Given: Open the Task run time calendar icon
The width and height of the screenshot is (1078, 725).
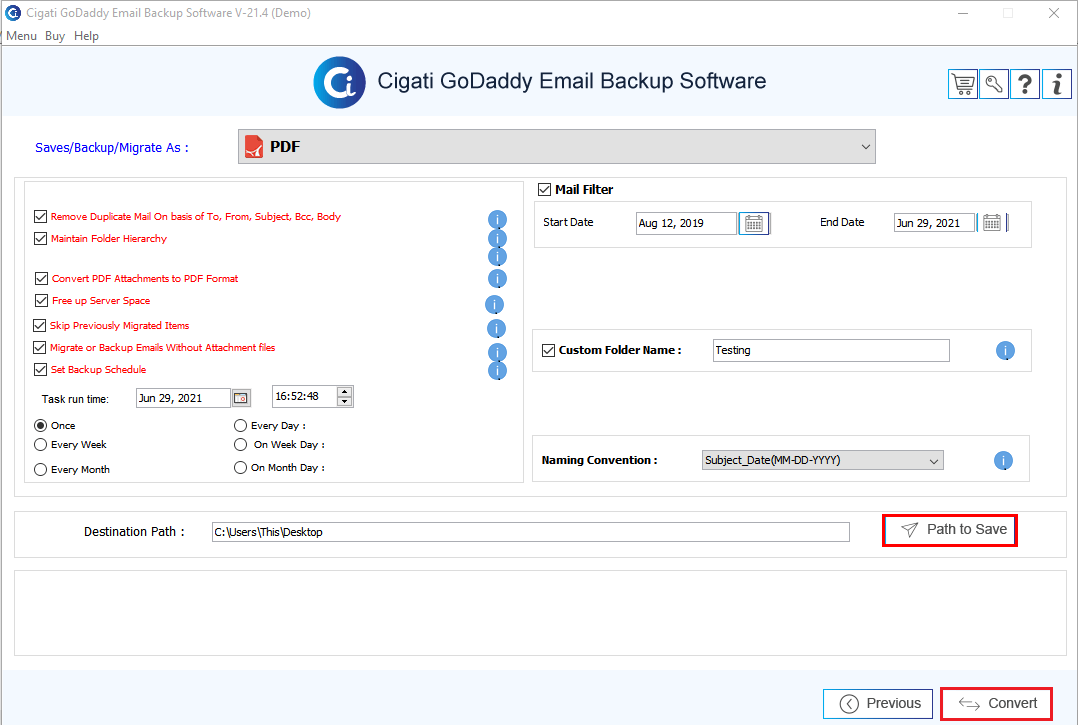Looking at the screenshot, I should tap(241, 398).
